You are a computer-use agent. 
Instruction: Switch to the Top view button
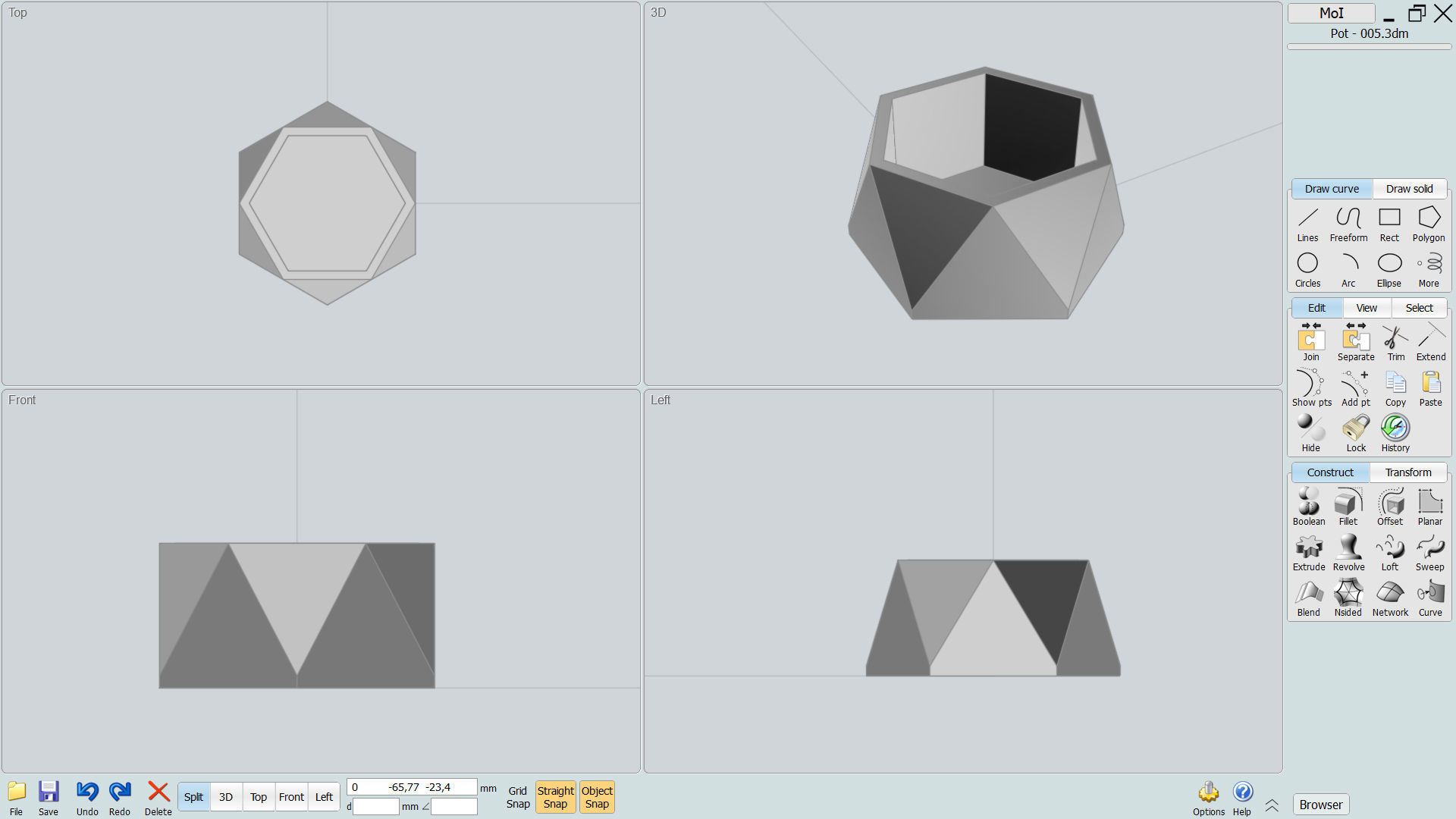tap(259, 797)
